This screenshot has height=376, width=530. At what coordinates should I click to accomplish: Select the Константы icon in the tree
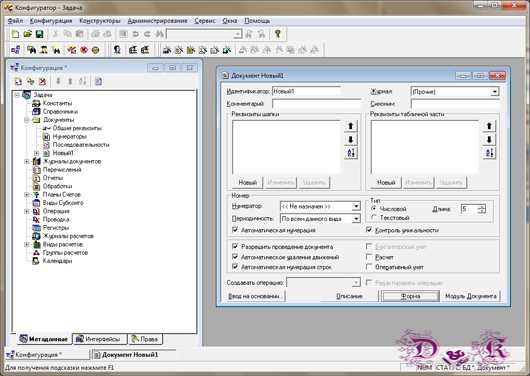point(36,103)
